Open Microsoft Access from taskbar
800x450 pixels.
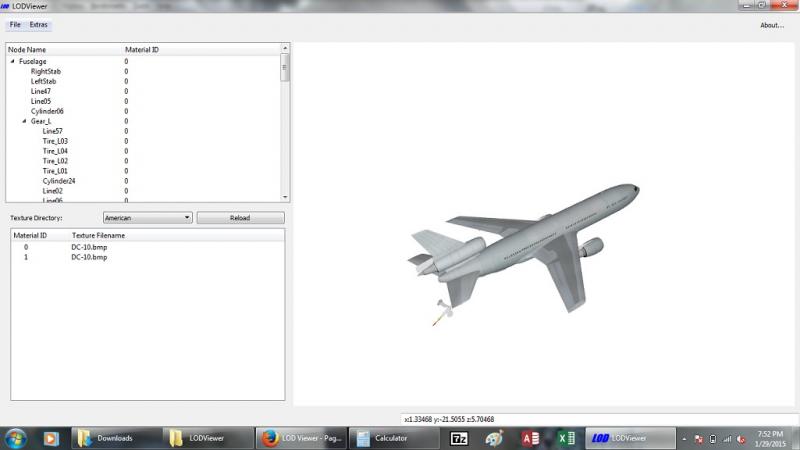[531, 438]
